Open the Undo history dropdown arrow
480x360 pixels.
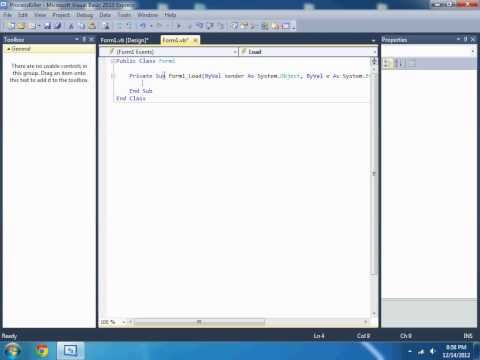click(151, 26)
